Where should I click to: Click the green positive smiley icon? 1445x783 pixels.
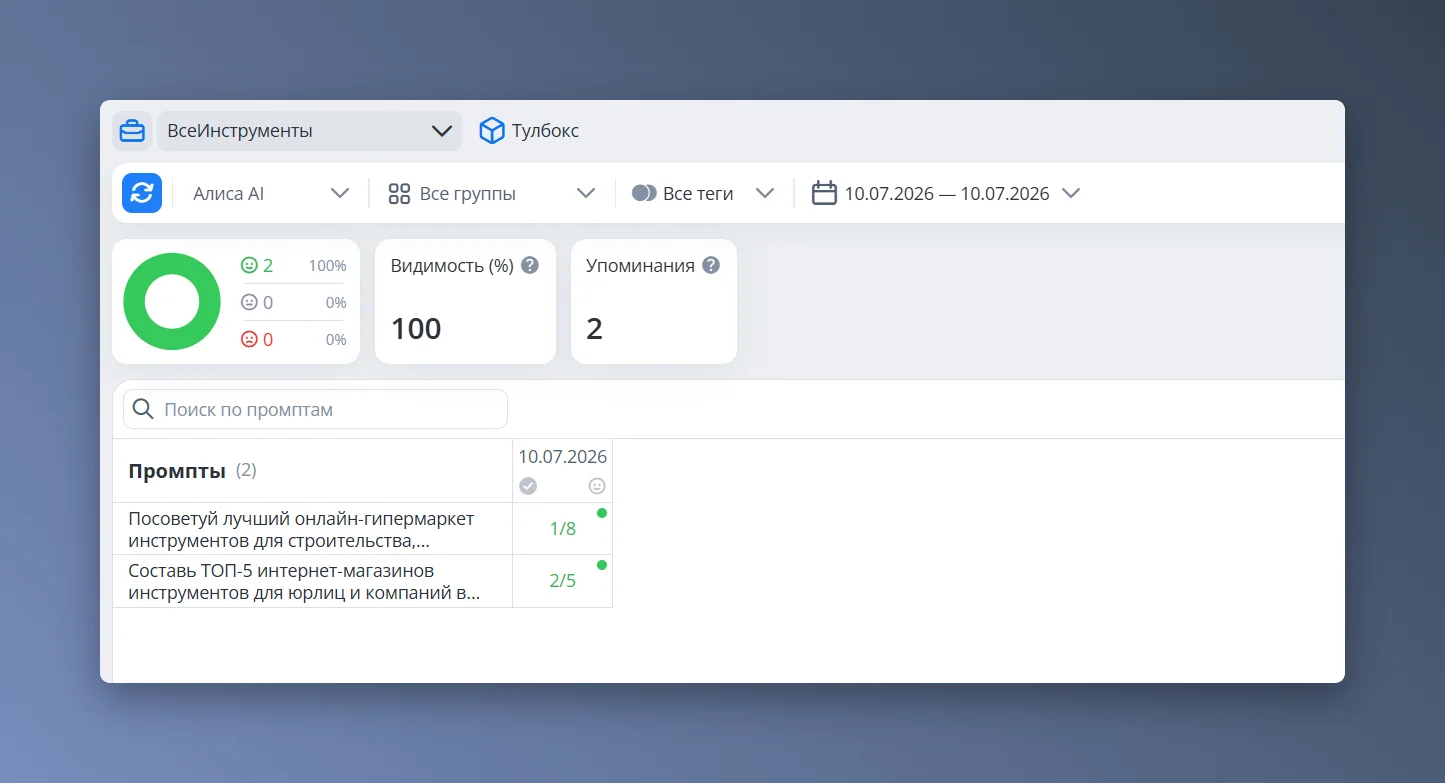point(250,265)
